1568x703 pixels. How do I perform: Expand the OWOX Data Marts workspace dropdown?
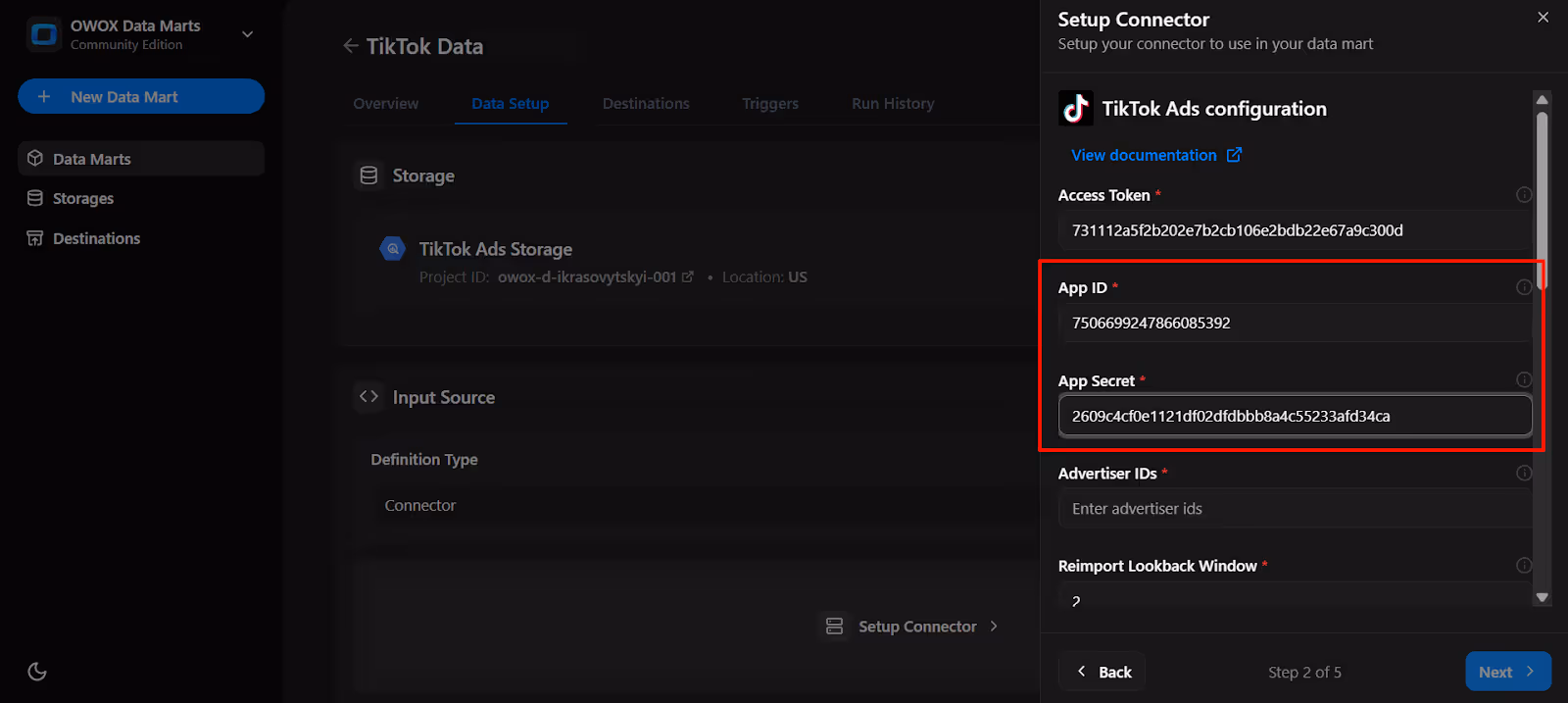248,34
